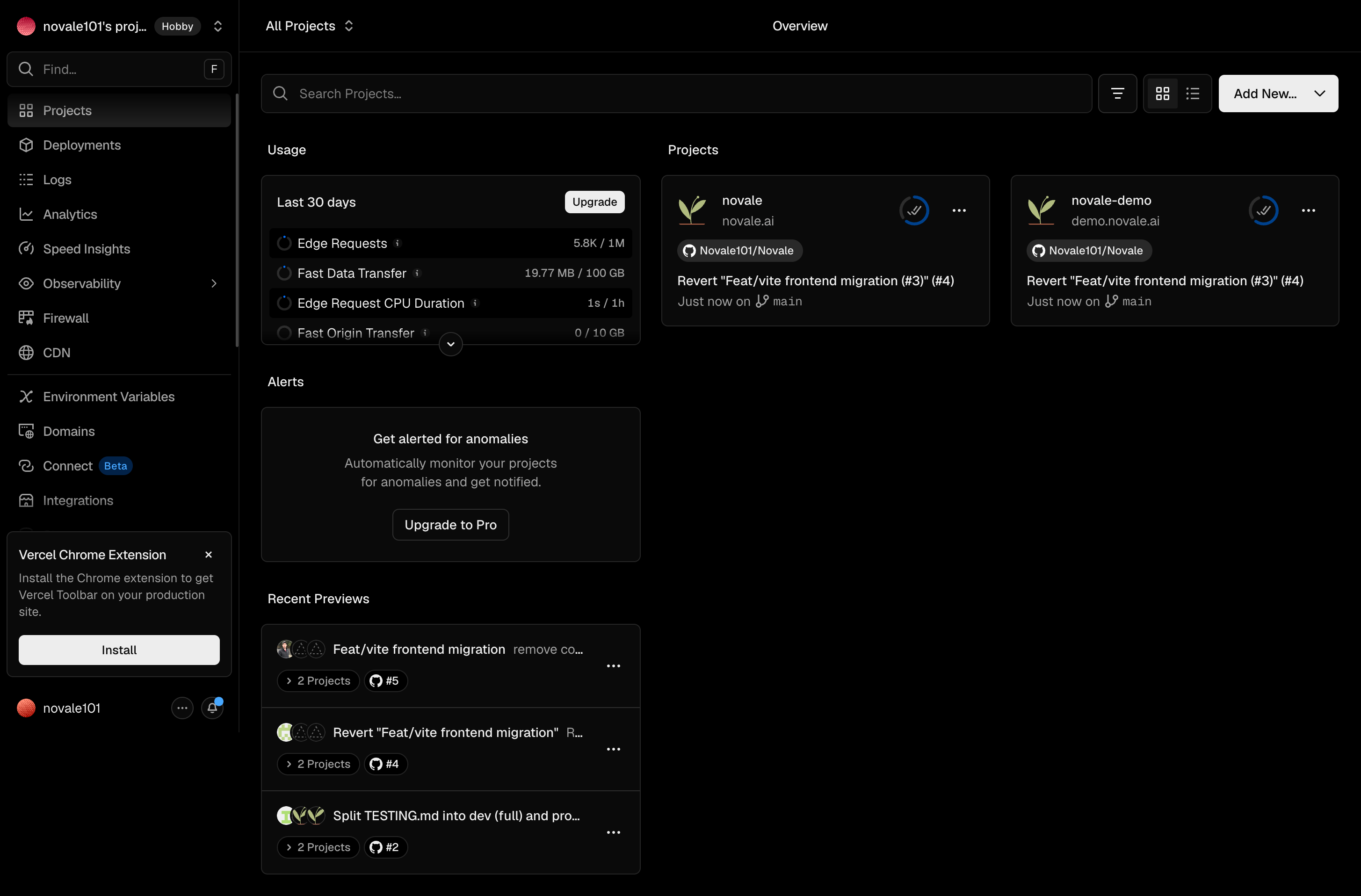Open pull request #2 badge
The image size is (1361, 896).
coord(385,847)
